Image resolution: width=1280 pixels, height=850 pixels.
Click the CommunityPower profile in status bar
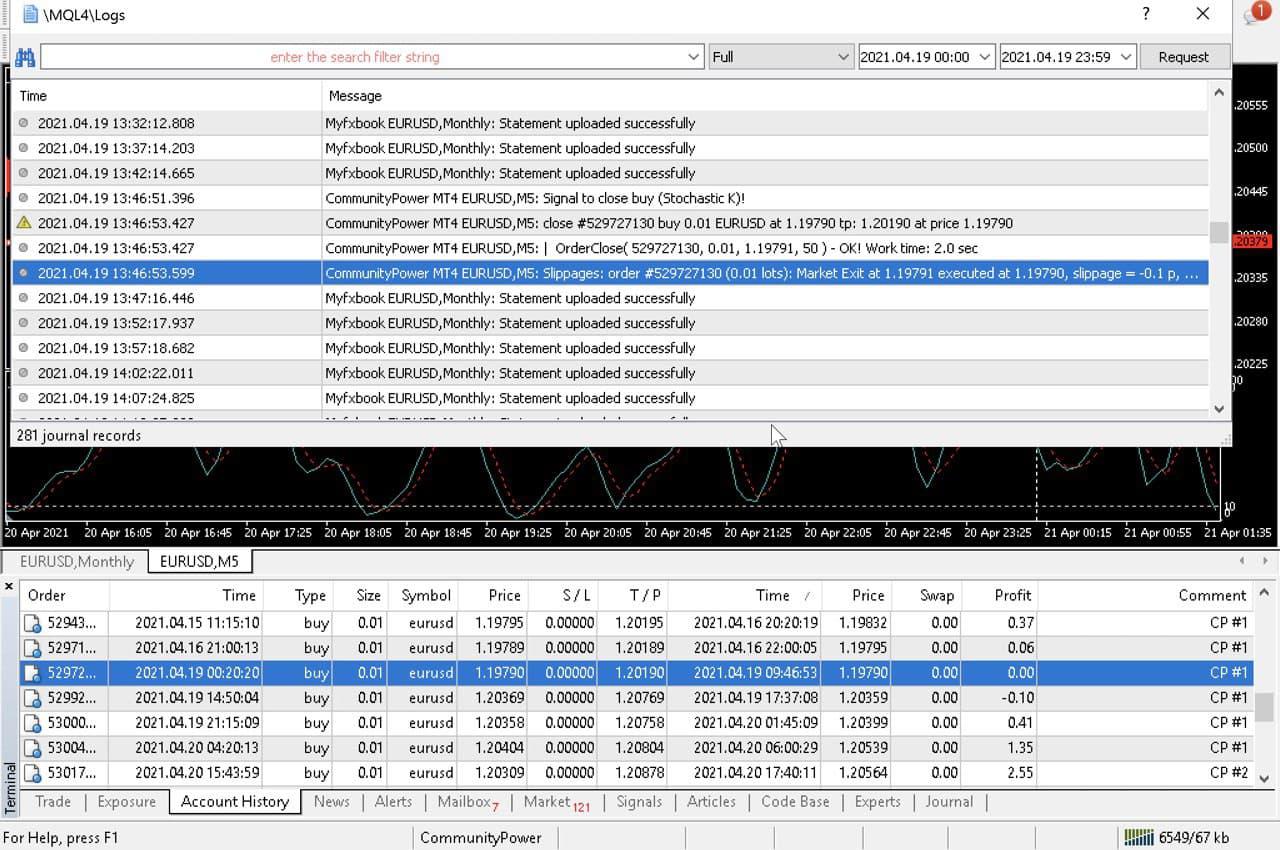click(x=480, y=837)
